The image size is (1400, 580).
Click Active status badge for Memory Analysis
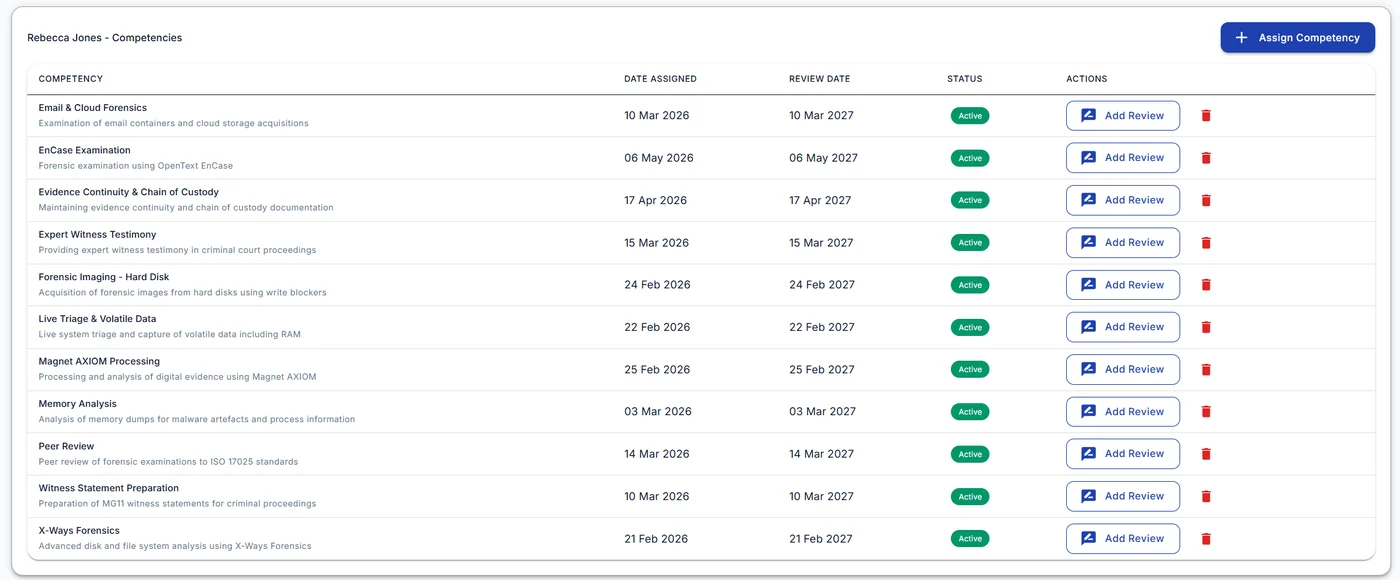coord(970,412)
